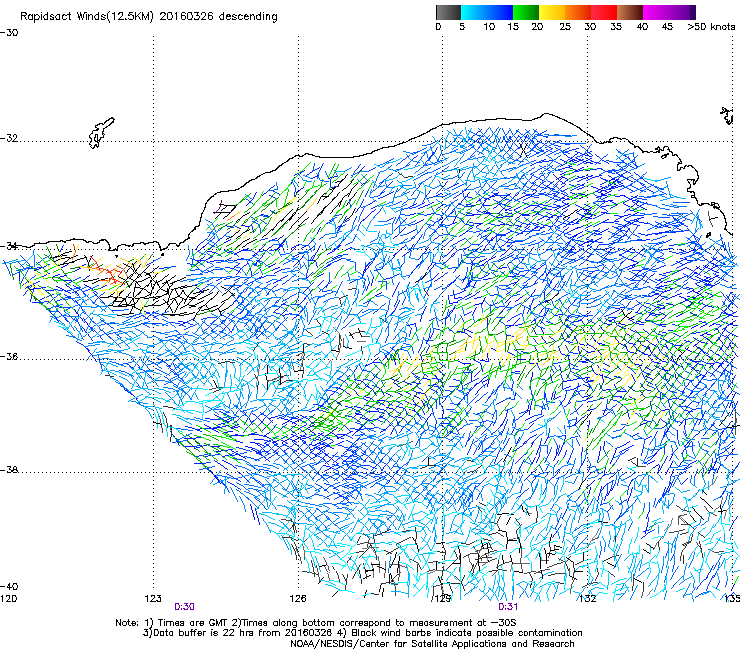Screen dimensions: 740x650
Task: Click the '132' longitude axis label
Action: 587,599
